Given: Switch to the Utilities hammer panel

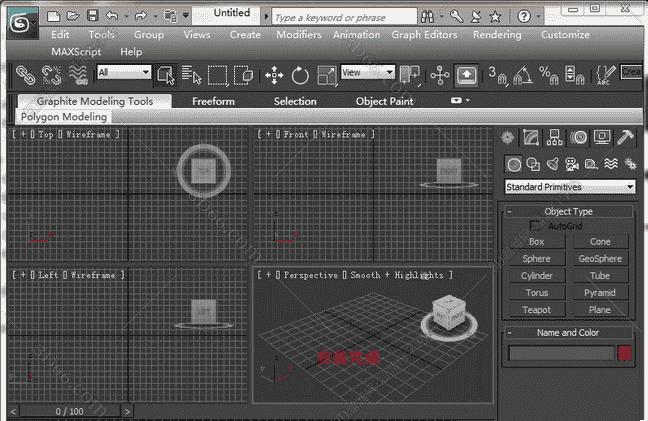Looking at the screenshot, I should 626,137.
